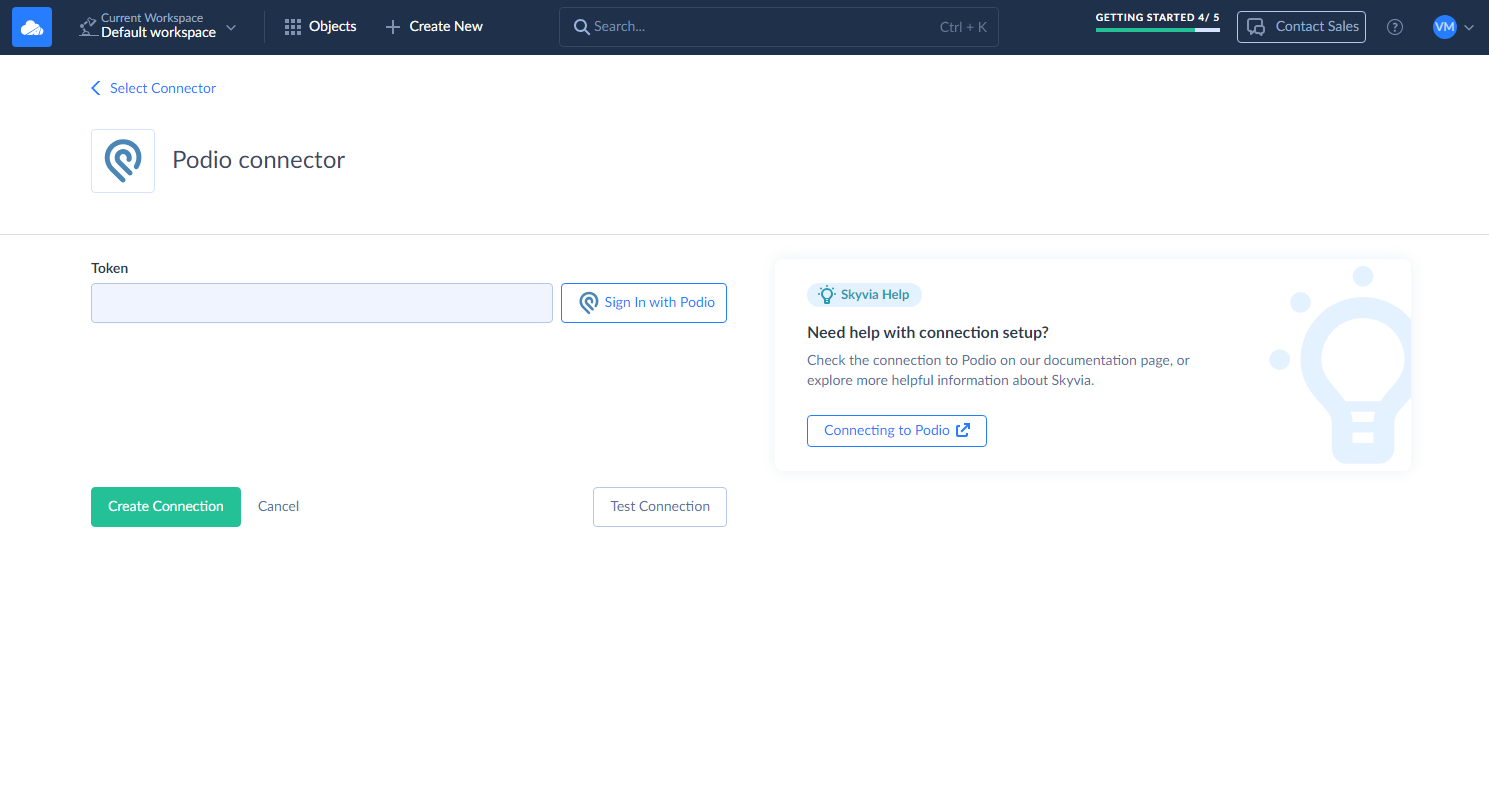Viewport: 1489px width, 786px height.
Task: Click the Test Connection button
Action: click(x=660, y=507)
